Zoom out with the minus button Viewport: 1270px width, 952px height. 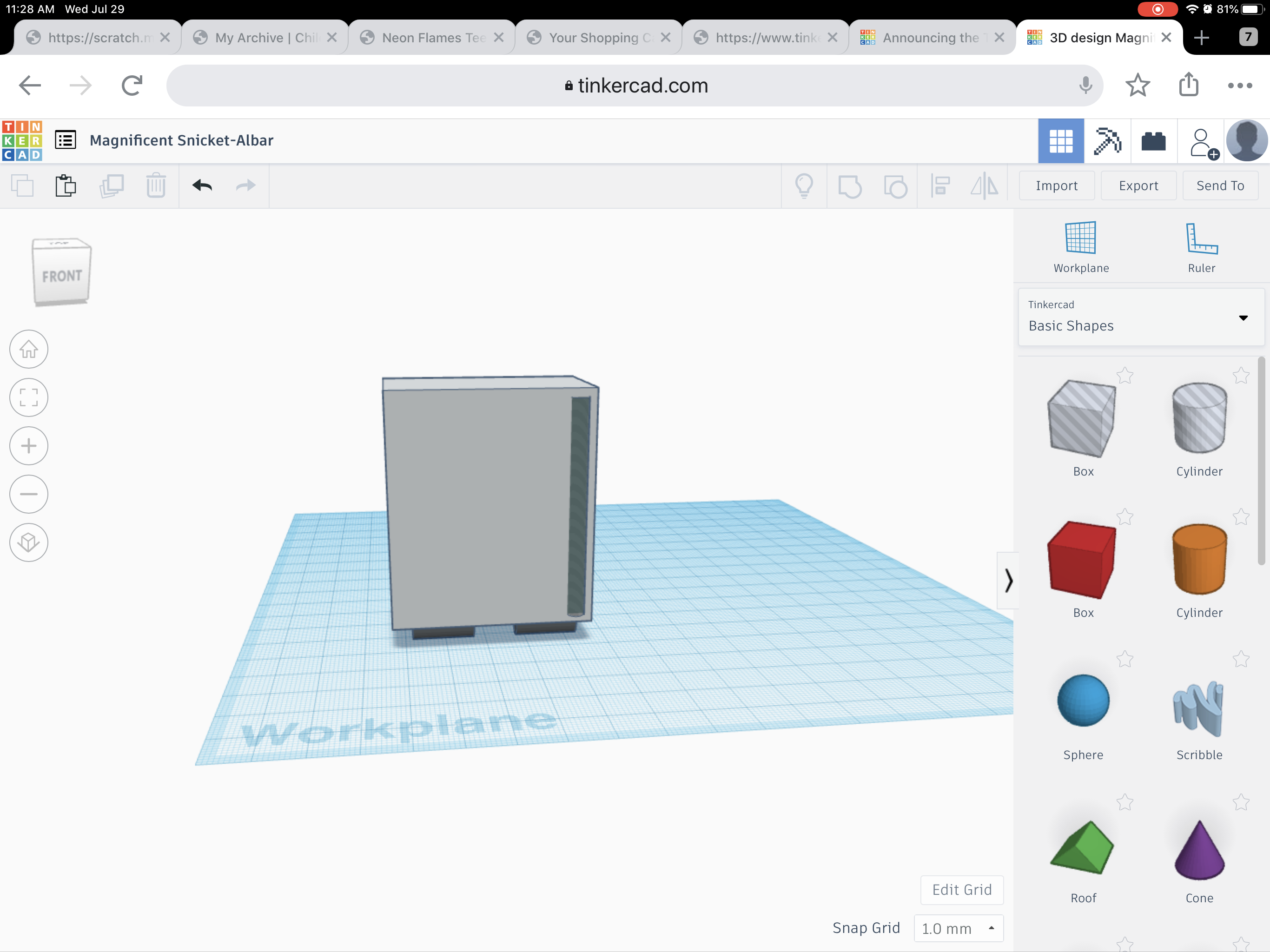coord(29,494)
